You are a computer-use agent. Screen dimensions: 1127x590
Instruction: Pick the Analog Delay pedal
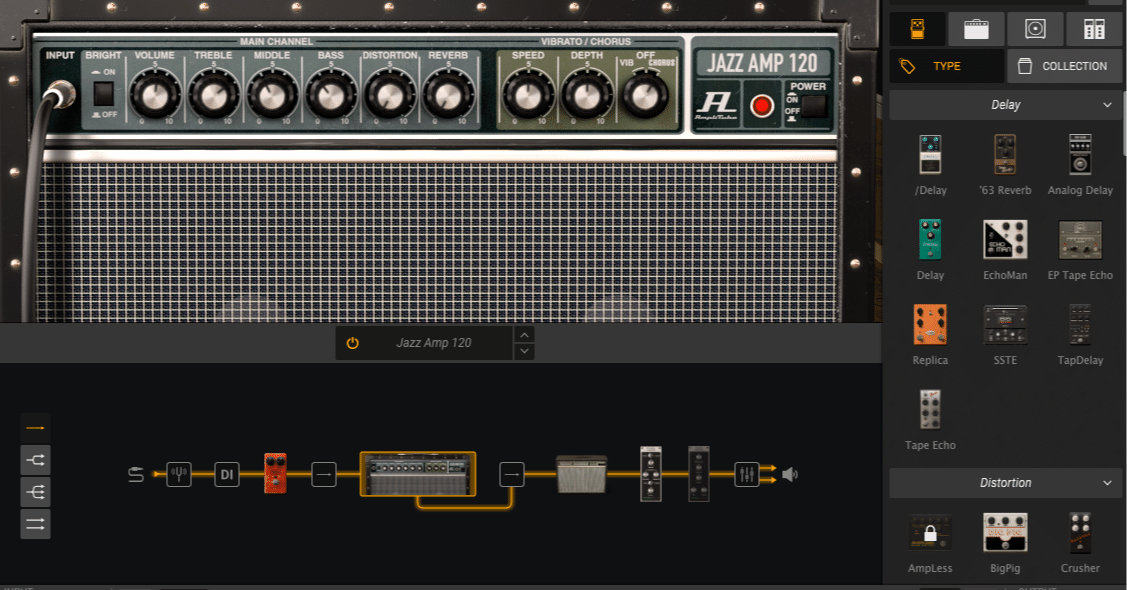[x=1080, y=155]
